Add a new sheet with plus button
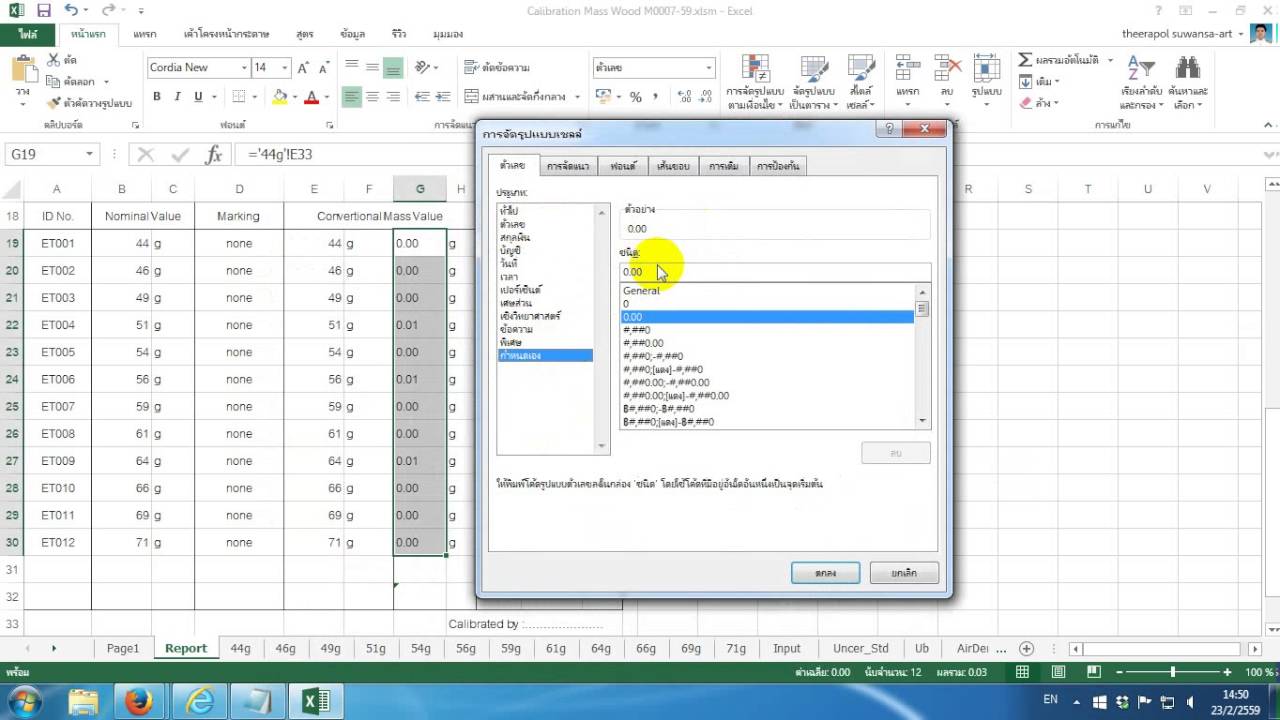Viewport: 1280px width, 720px height. 1026,648
